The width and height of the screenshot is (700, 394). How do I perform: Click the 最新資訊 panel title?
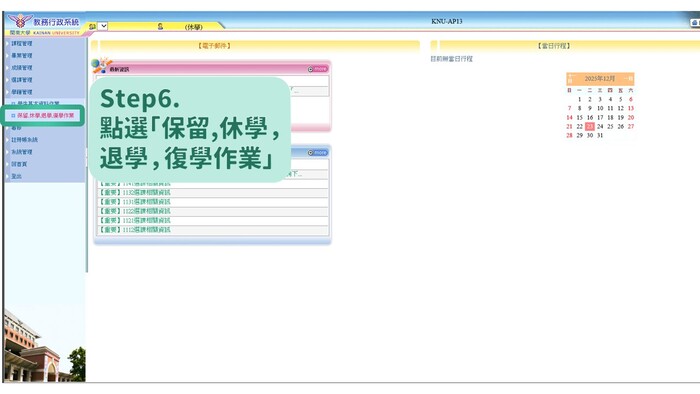tap(119, 70)
